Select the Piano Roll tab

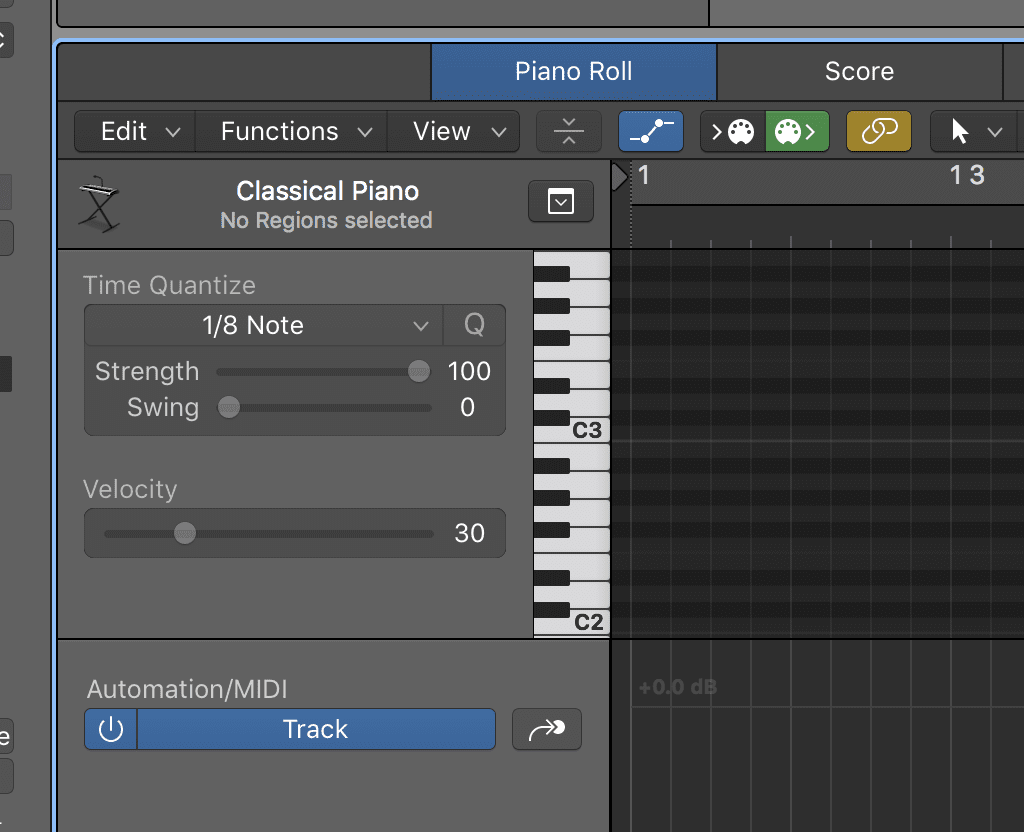click(x=573, y=71)
